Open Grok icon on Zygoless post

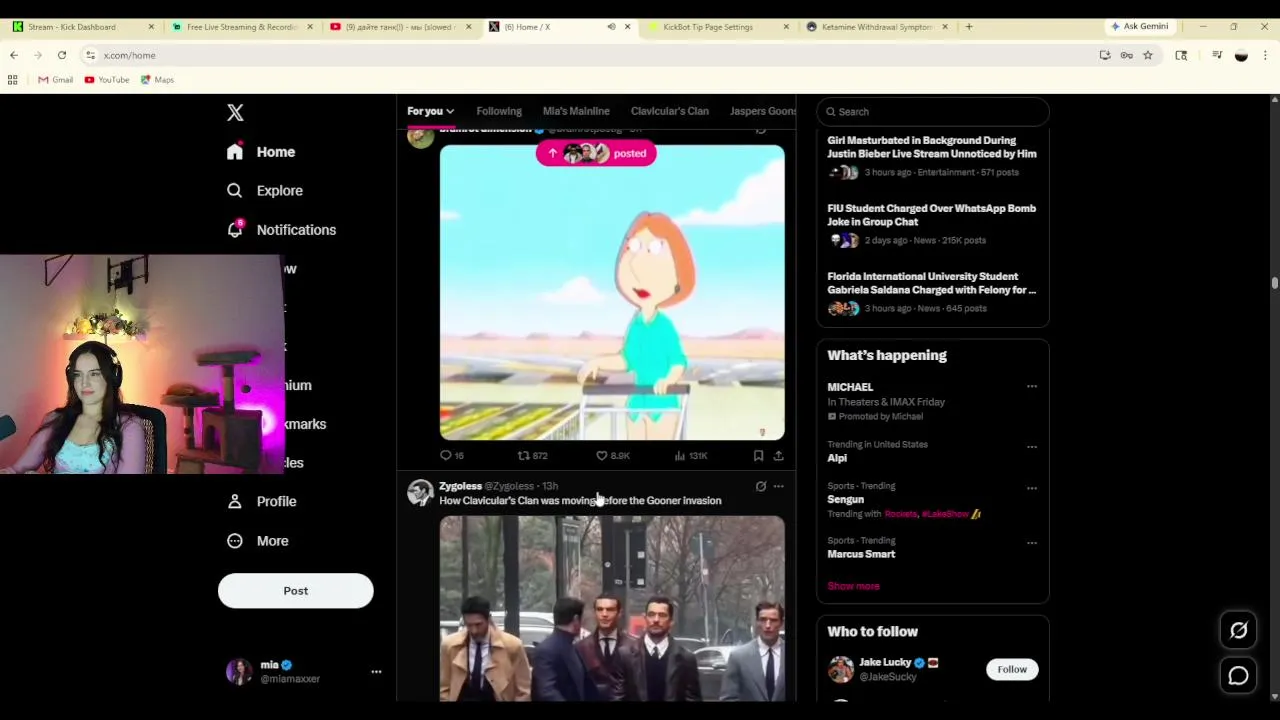point(761,487)
